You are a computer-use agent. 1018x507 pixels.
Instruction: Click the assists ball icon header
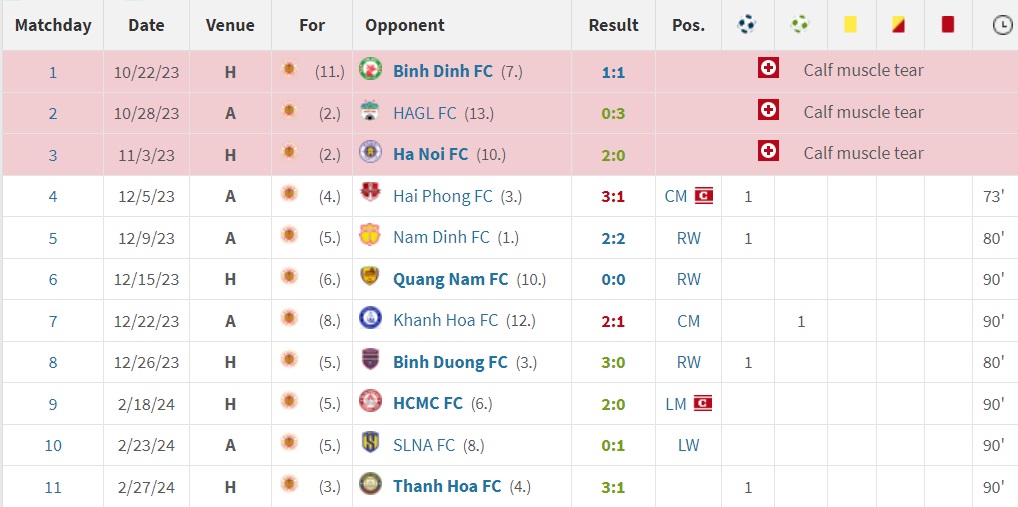click(800, 25)
